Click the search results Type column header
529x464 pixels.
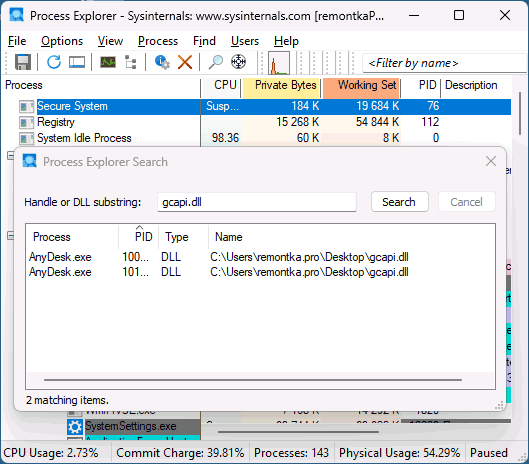[183, 237]
